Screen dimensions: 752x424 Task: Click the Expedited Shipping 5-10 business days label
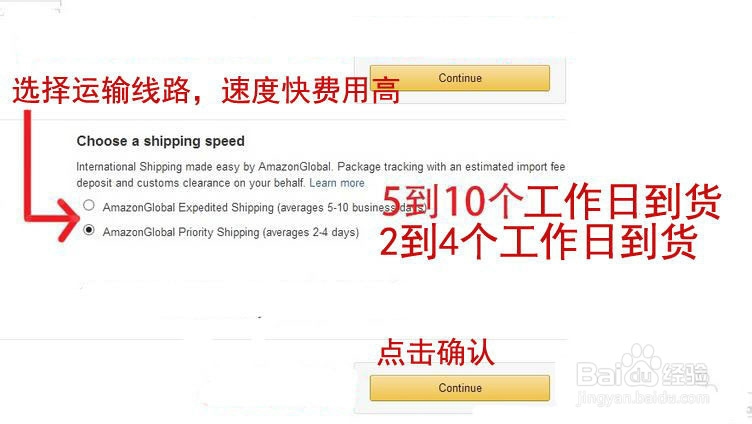pos(264,207)
